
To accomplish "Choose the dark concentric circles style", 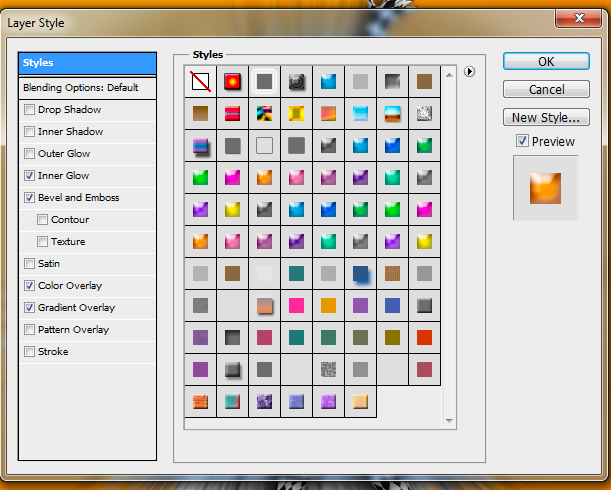I will (296, 81).
